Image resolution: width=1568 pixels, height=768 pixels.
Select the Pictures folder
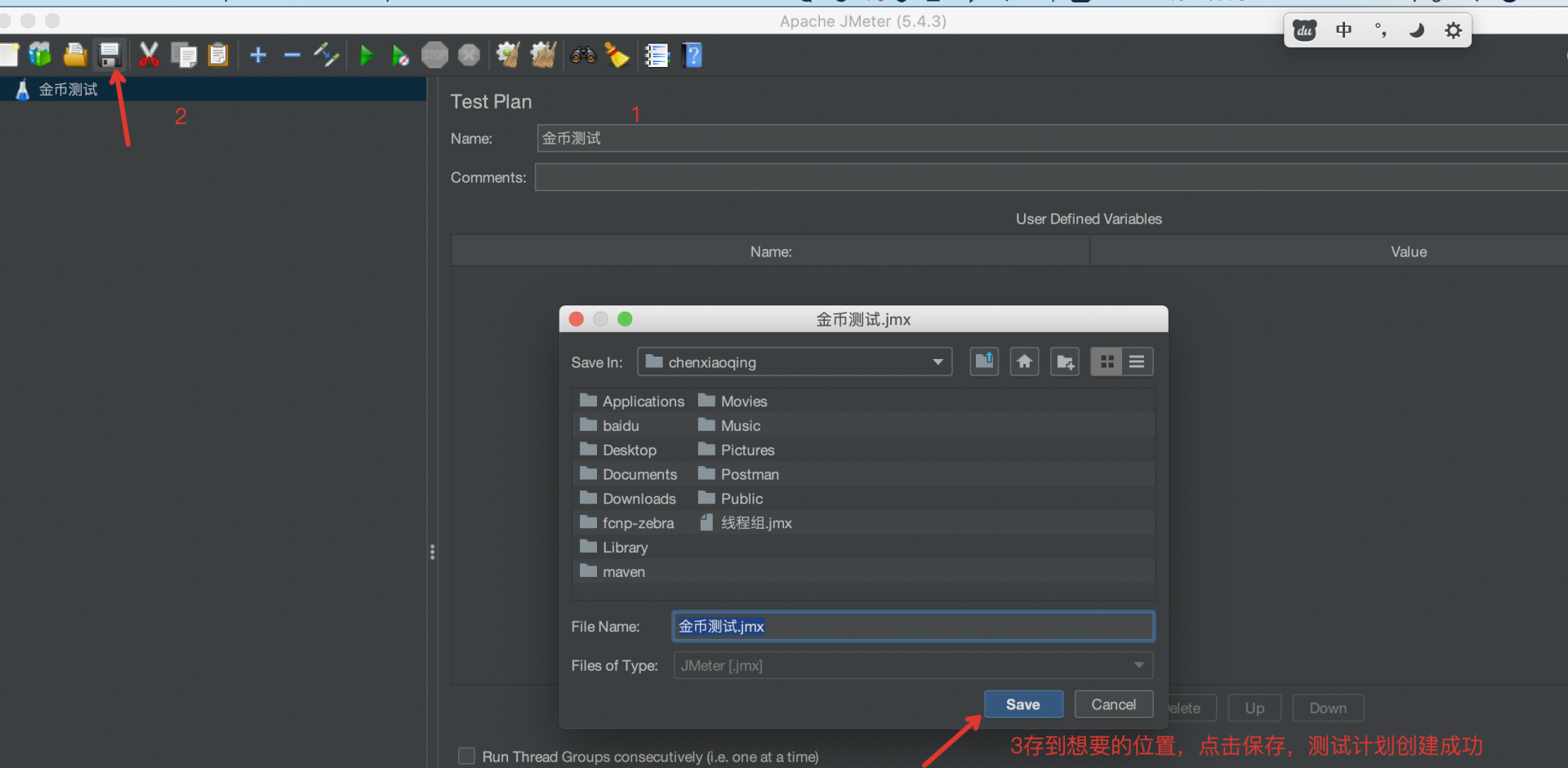click(x=737, y=451)
